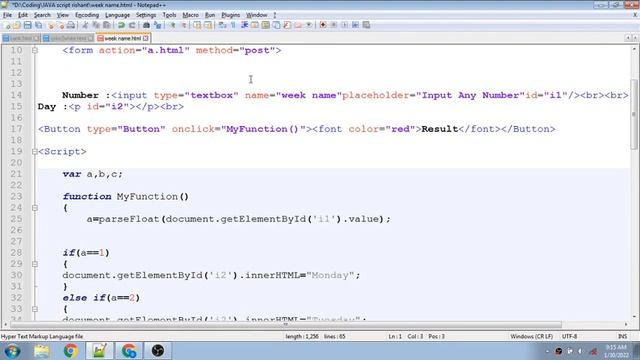Toggle the Function List panel icon
The width and height of the screenshot is (640, 360).
pos(287,25)
